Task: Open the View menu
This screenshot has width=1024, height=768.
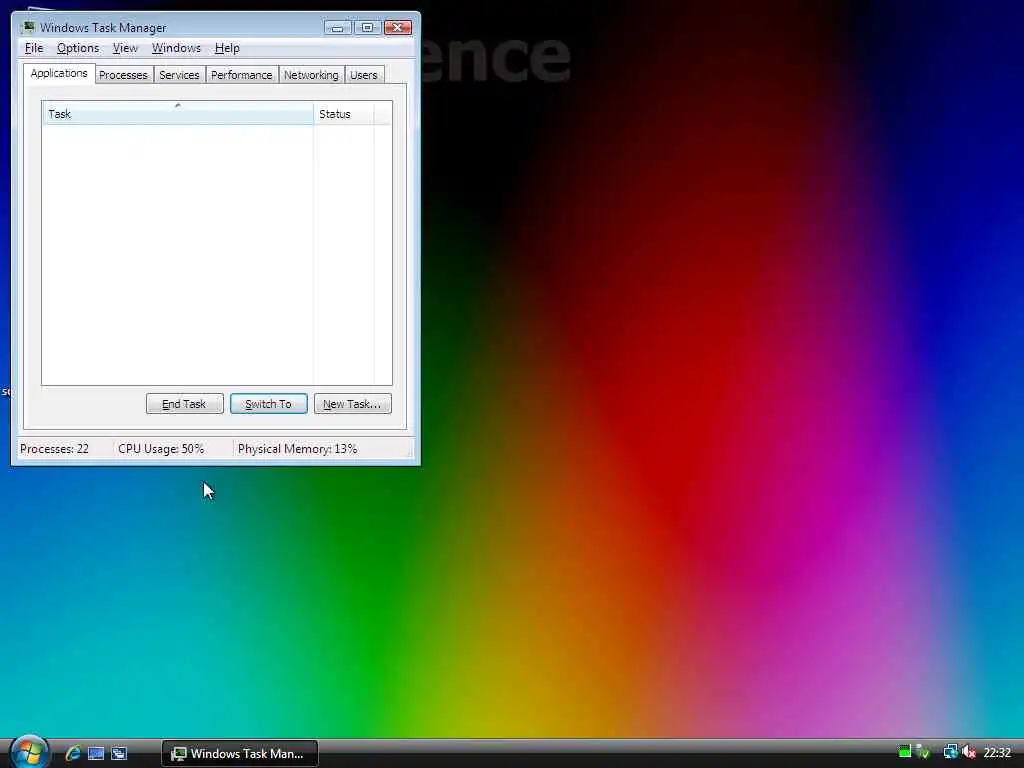Action: coord(125,48)
